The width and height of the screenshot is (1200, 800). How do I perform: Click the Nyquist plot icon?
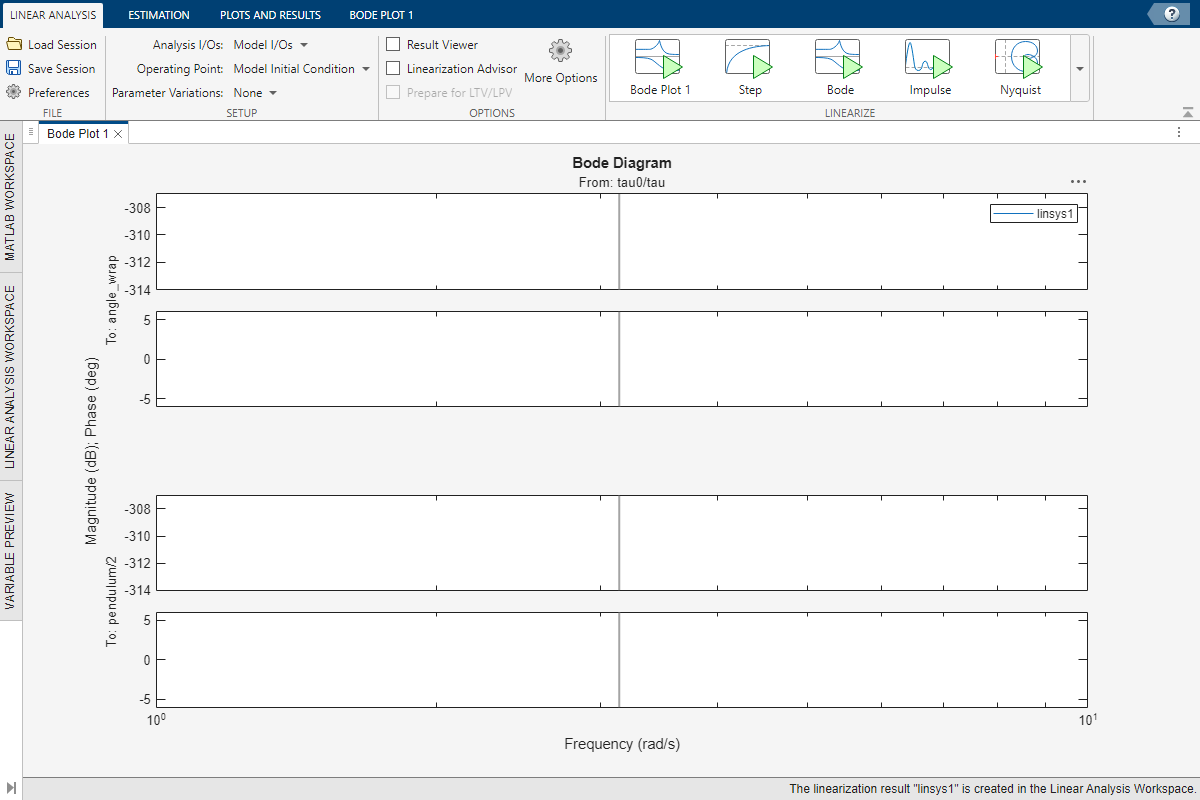click(1019, 58)
